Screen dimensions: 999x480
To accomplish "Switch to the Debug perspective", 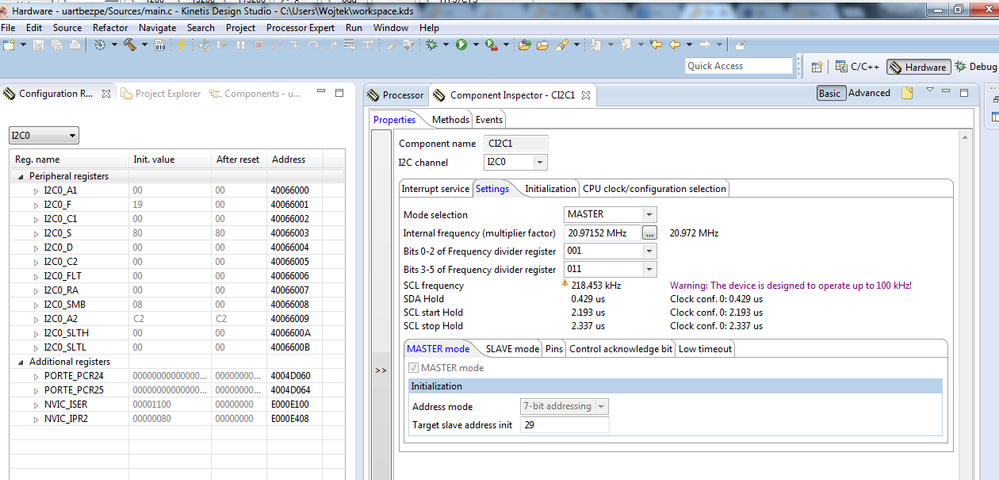I will pos(975,66).
